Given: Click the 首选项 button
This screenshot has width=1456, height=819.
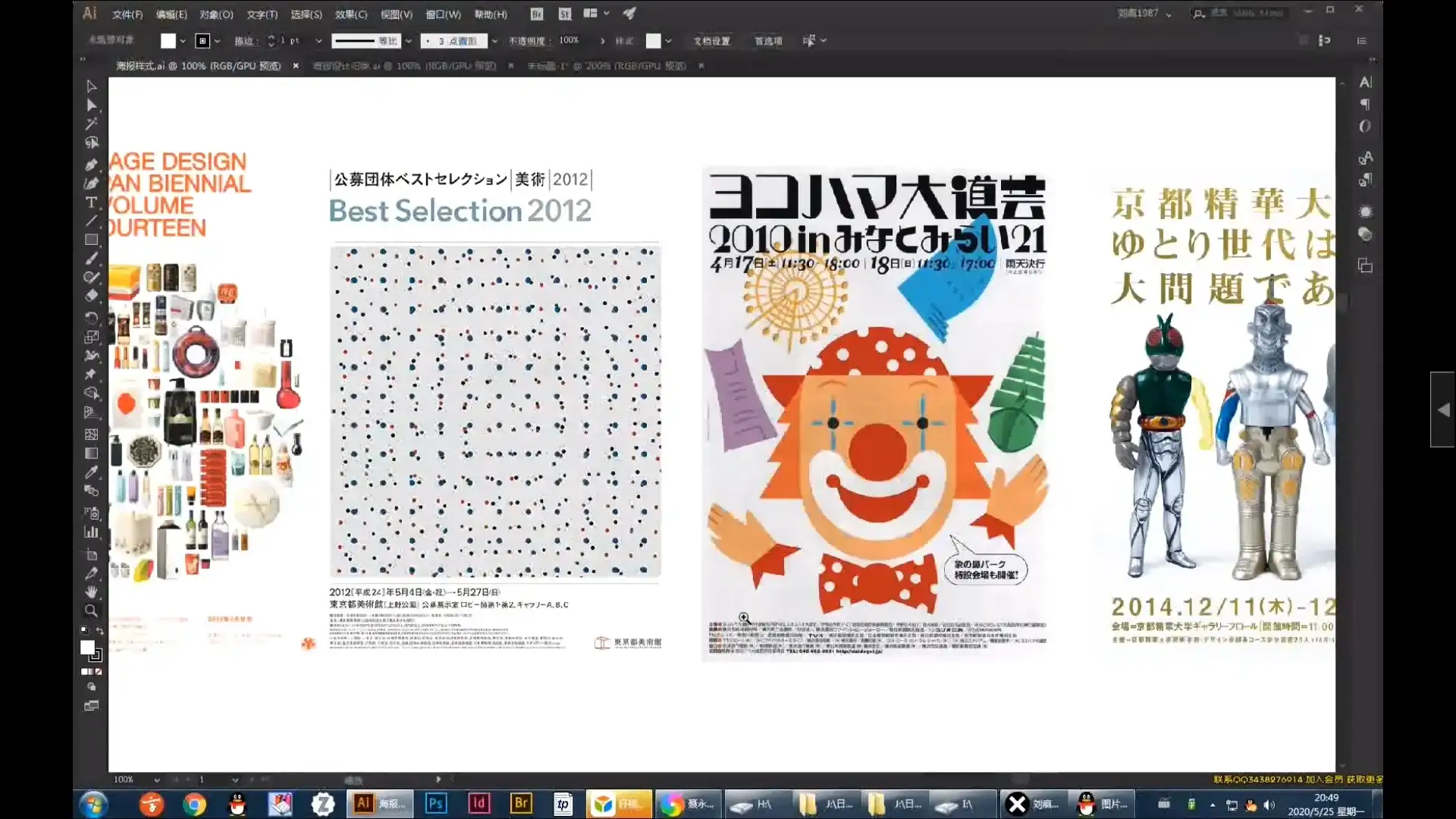Looking at the screenshot, I should (x=768, y=41).
